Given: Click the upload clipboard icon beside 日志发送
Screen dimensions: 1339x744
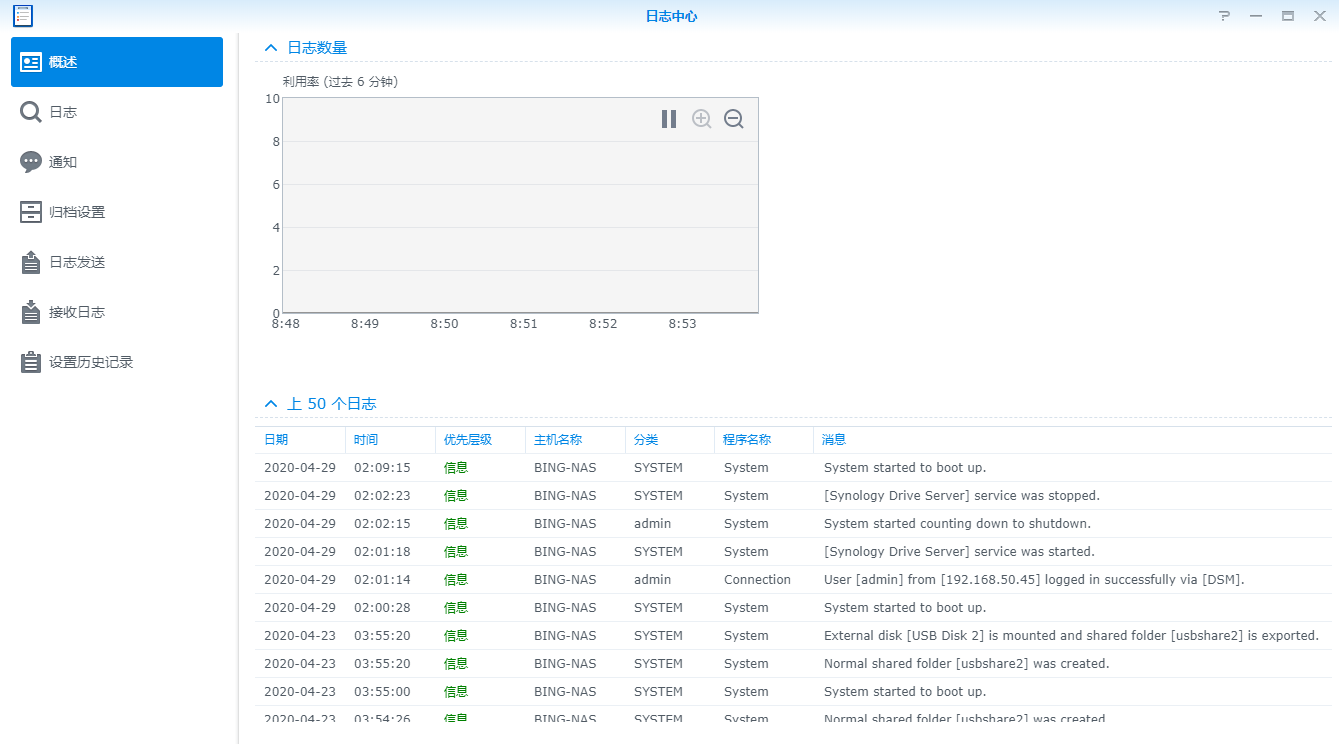Looking at the screenshot, I should click(31, 262).
